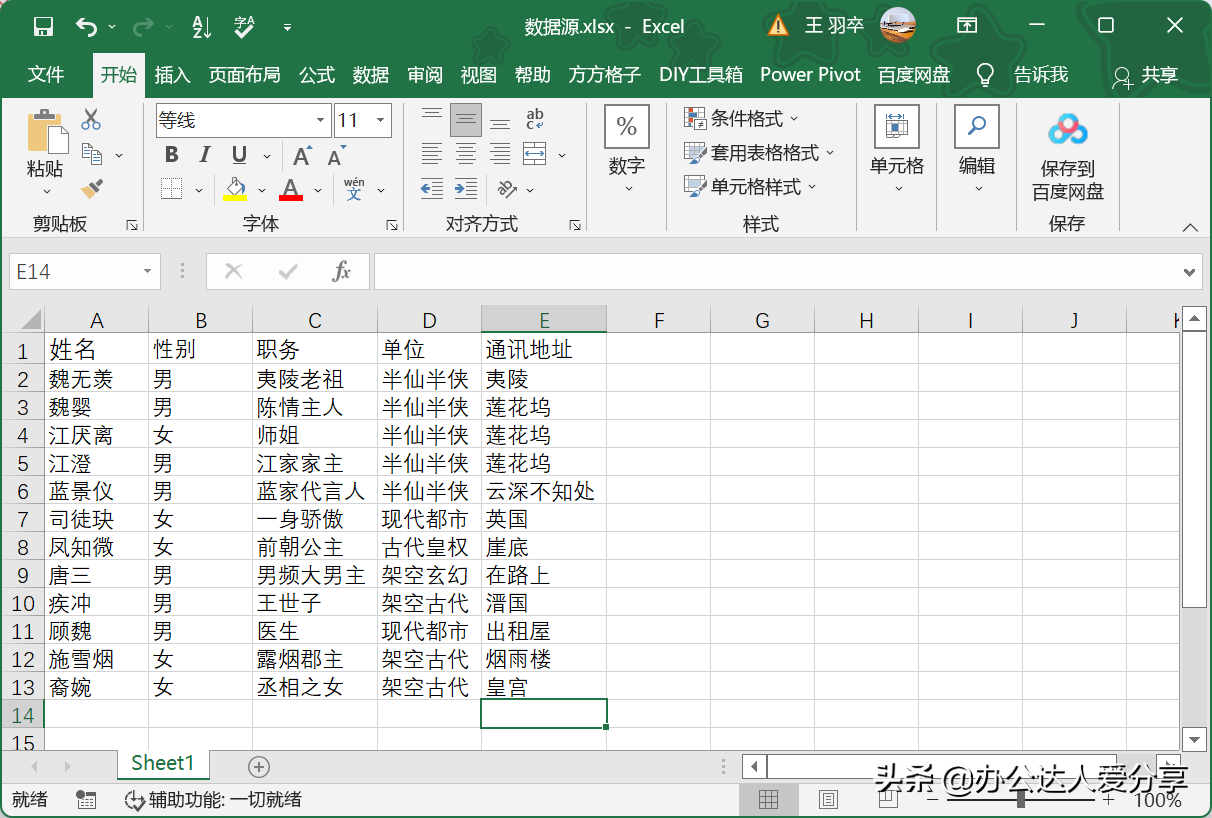Open the ribbon display options icon
Image resolution: width=1212 pixels, height=818 pixels.
pos(967,26)
